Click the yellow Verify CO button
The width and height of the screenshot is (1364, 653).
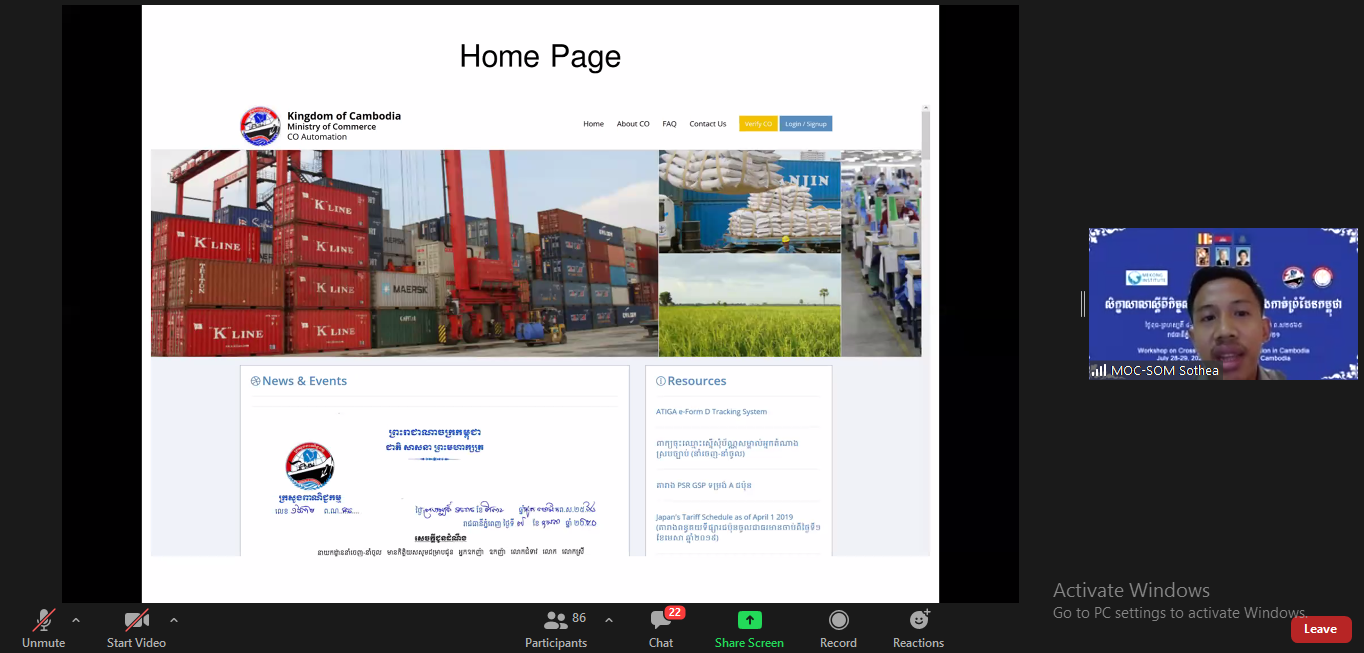click(x=758, y=124)
